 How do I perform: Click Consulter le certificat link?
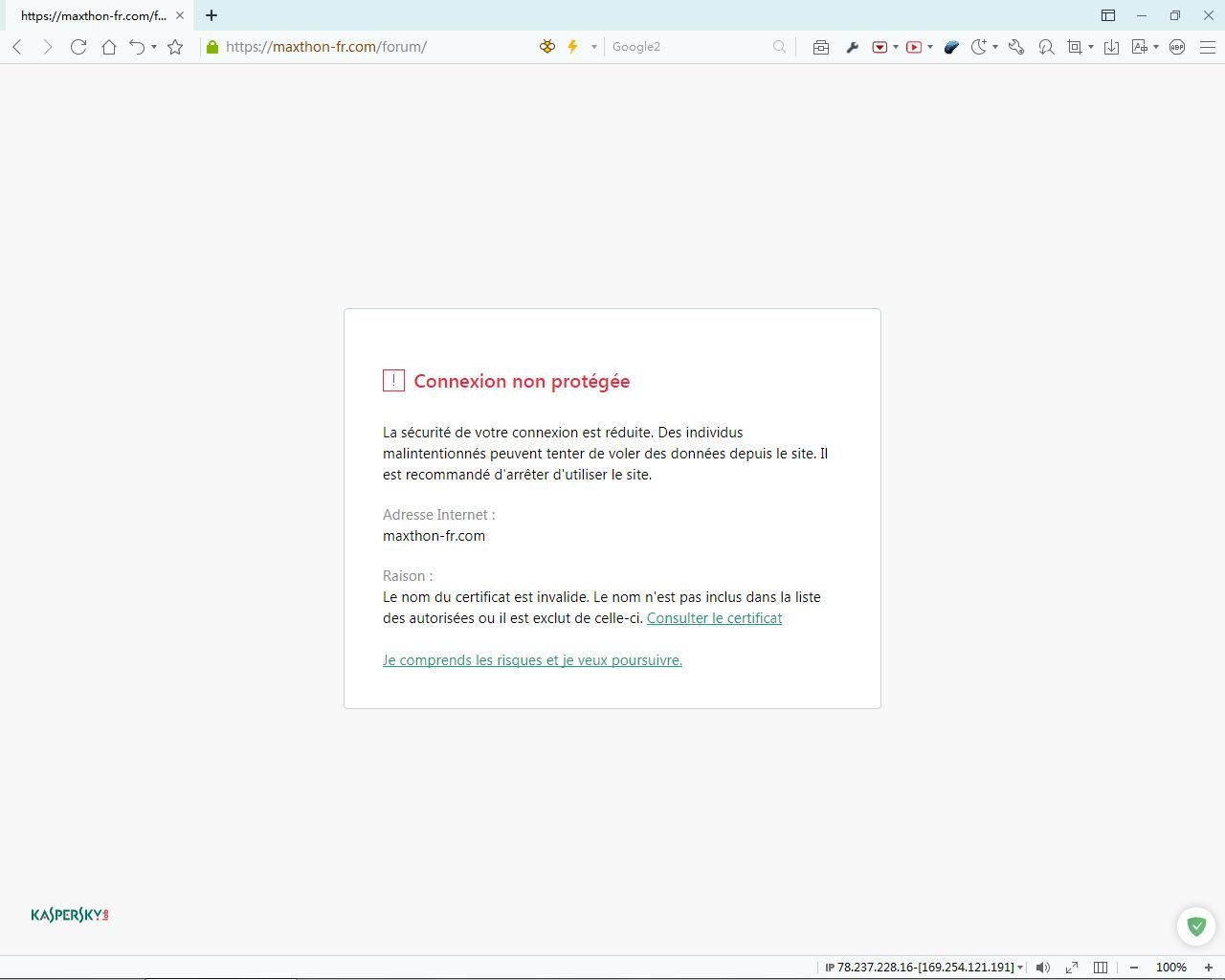pos(714,618)
